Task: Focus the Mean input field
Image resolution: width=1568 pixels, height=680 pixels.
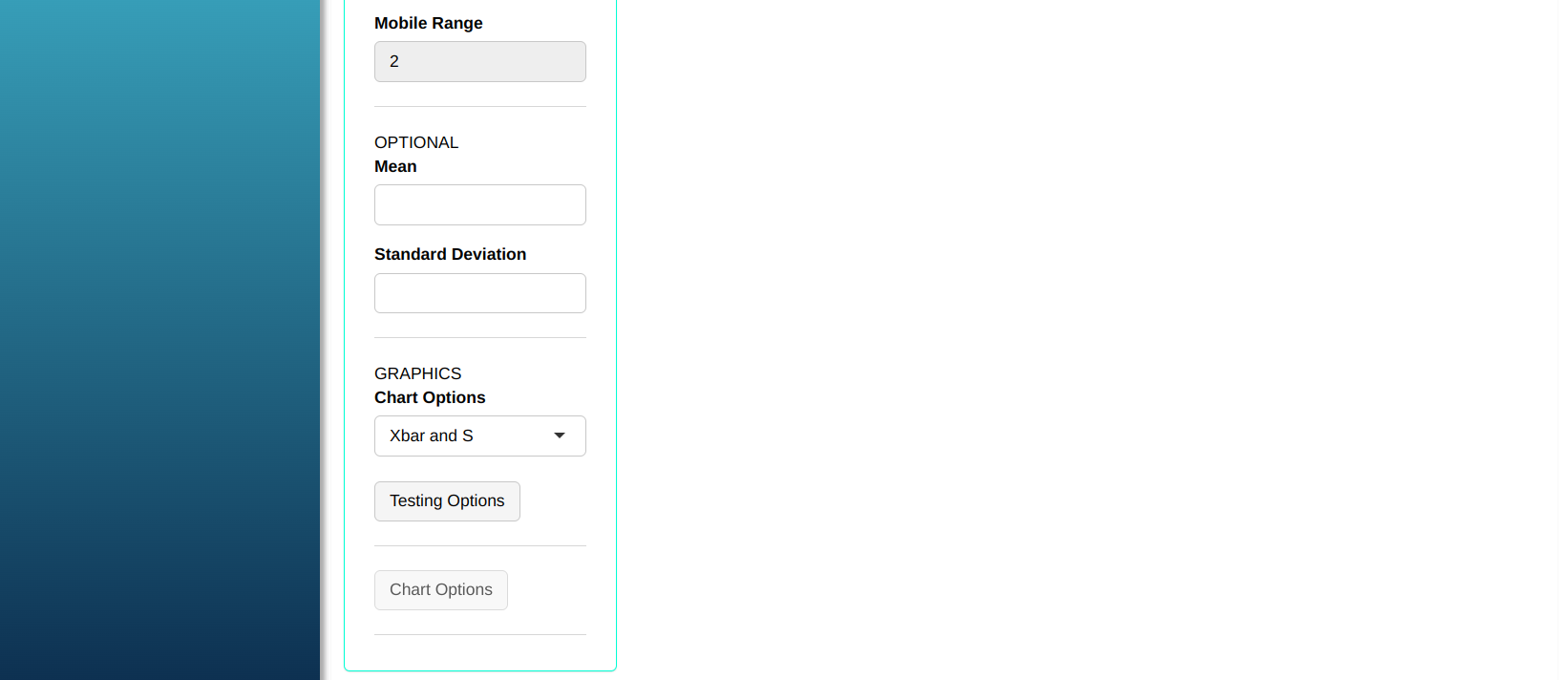Action: 480,205
